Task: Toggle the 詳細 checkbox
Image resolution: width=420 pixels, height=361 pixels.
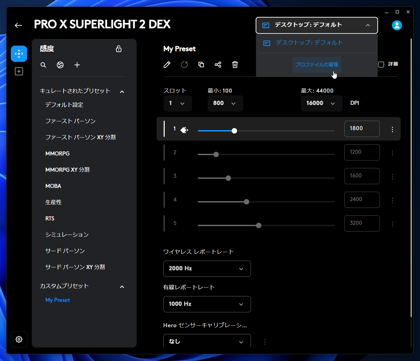Action: pos(381,64)
